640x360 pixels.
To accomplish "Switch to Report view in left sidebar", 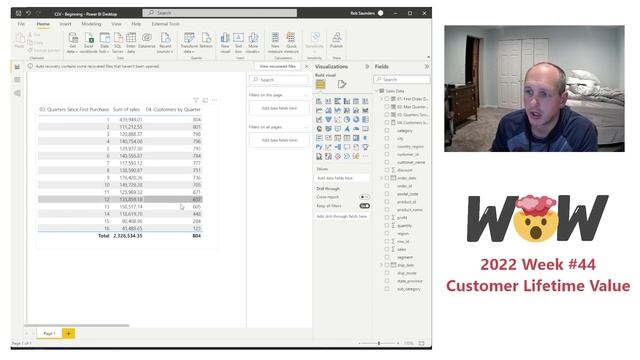I will (x=17, y=67).
